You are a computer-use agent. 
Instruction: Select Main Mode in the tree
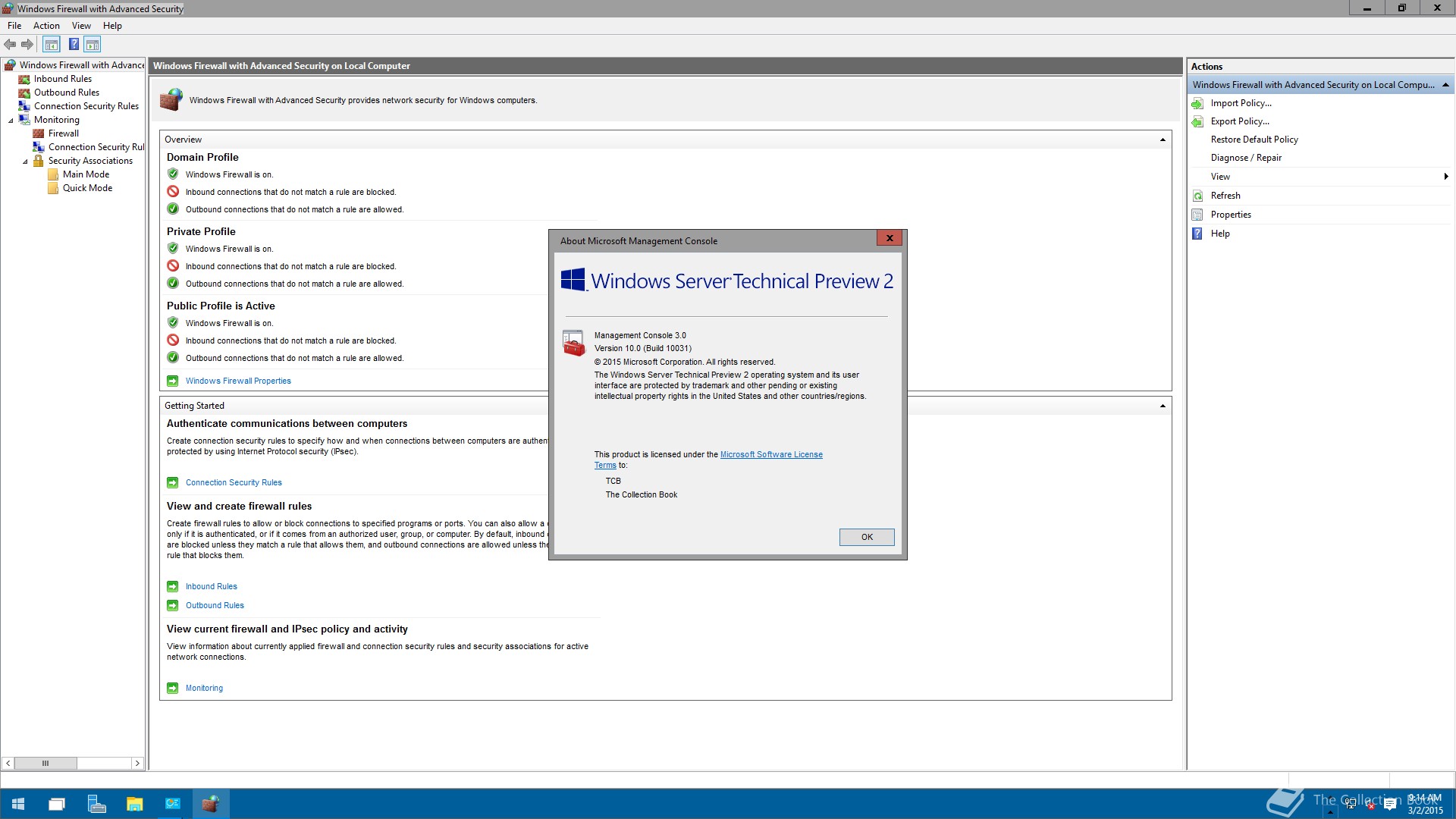[x=86, y=174]
